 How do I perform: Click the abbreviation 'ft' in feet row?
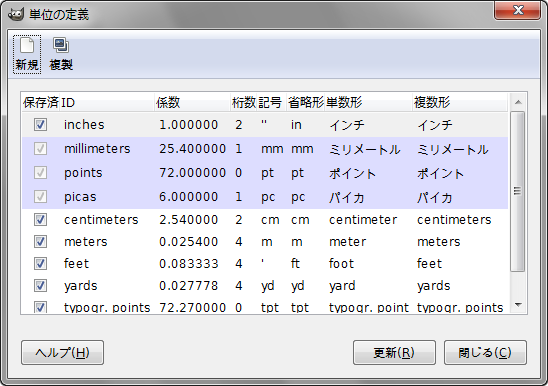(x=295, y=264)
